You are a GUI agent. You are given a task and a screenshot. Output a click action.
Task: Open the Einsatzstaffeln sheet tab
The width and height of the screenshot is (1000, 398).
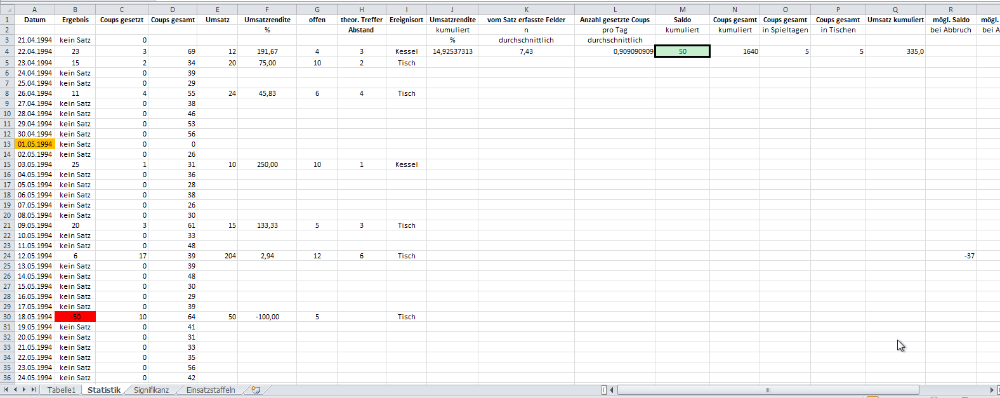coord(210,390)
